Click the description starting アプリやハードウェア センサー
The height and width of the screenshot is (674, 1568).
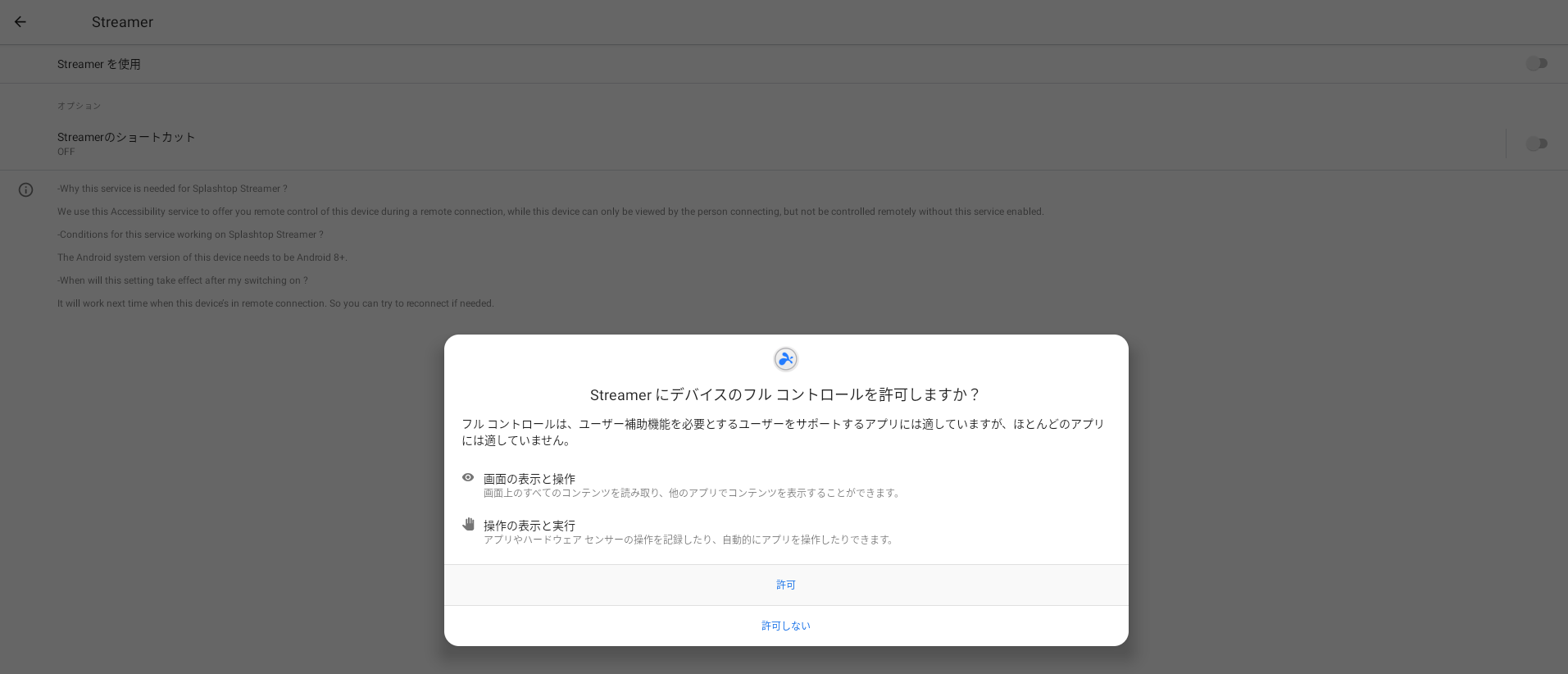point(690,540)
